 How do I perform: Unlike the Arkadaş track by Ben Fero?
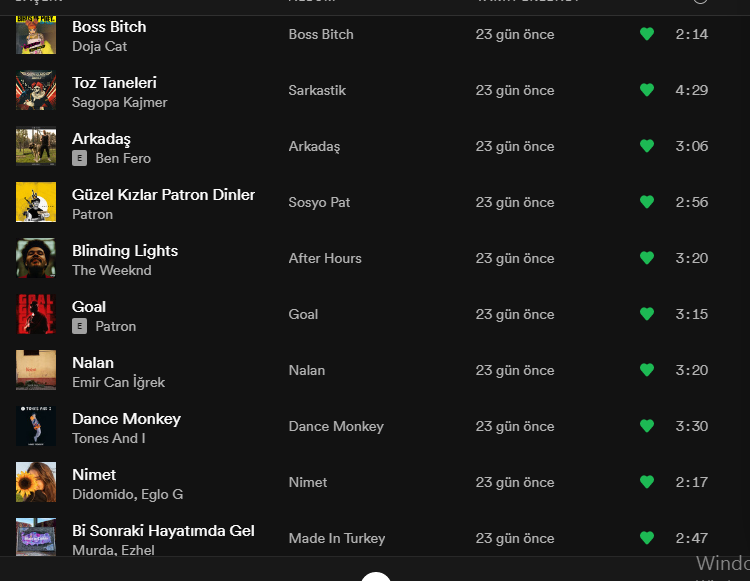tap(646, 146)
